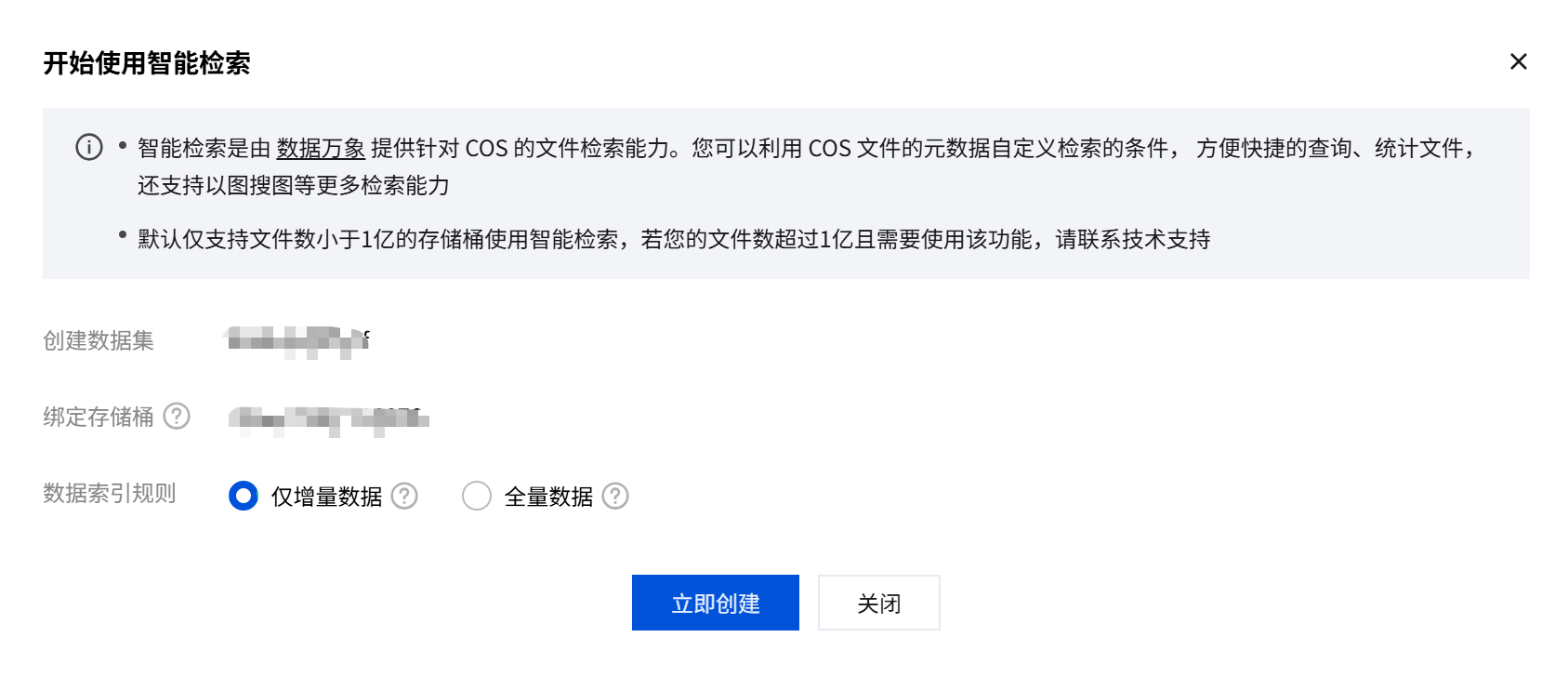Click the 绑定存储桶 label text
The image size is (1568, 677).
(x=99, y=417)
